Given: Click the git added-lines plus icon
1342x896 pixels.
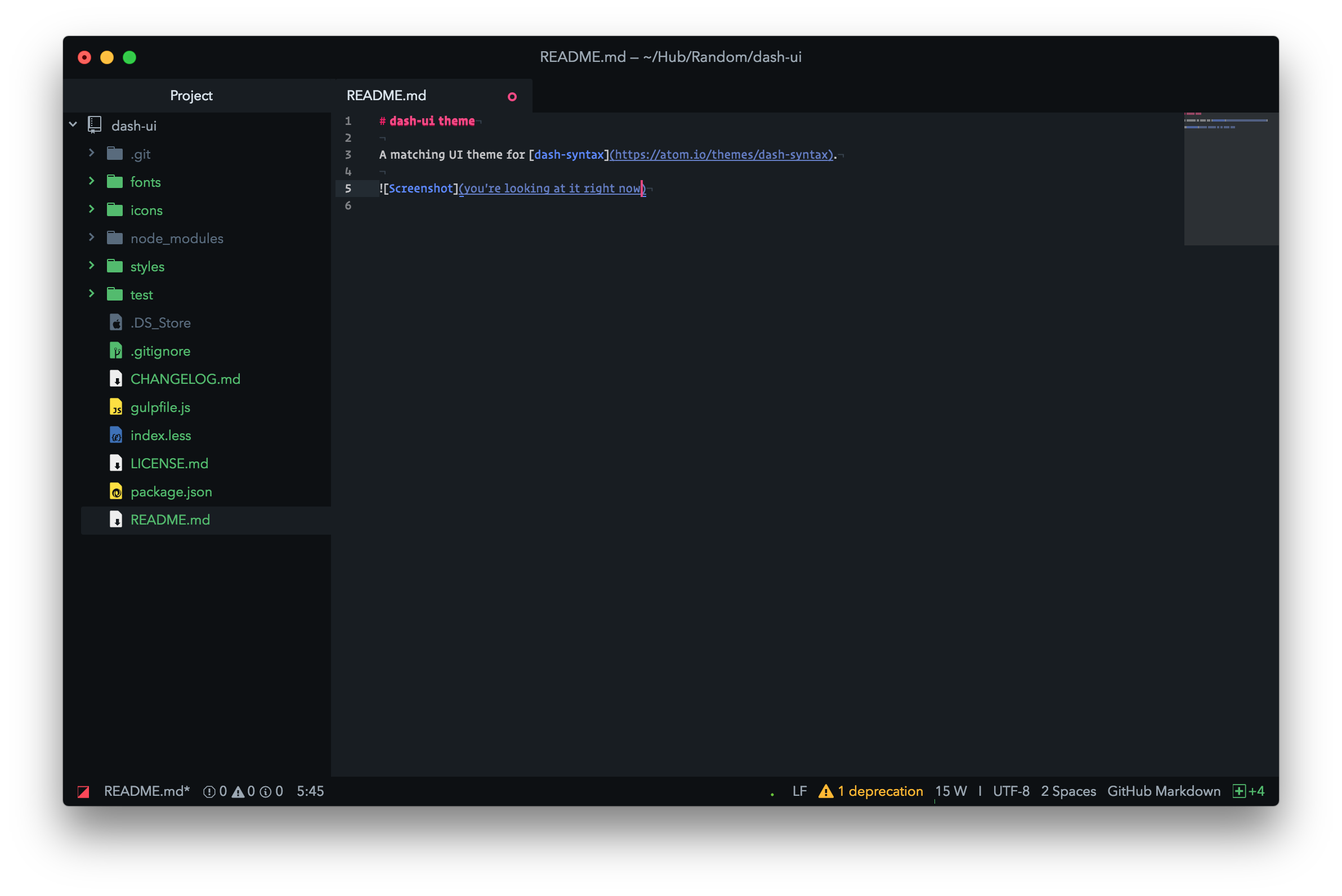Looking at the screenshot, I should [x=1238, y=791].
